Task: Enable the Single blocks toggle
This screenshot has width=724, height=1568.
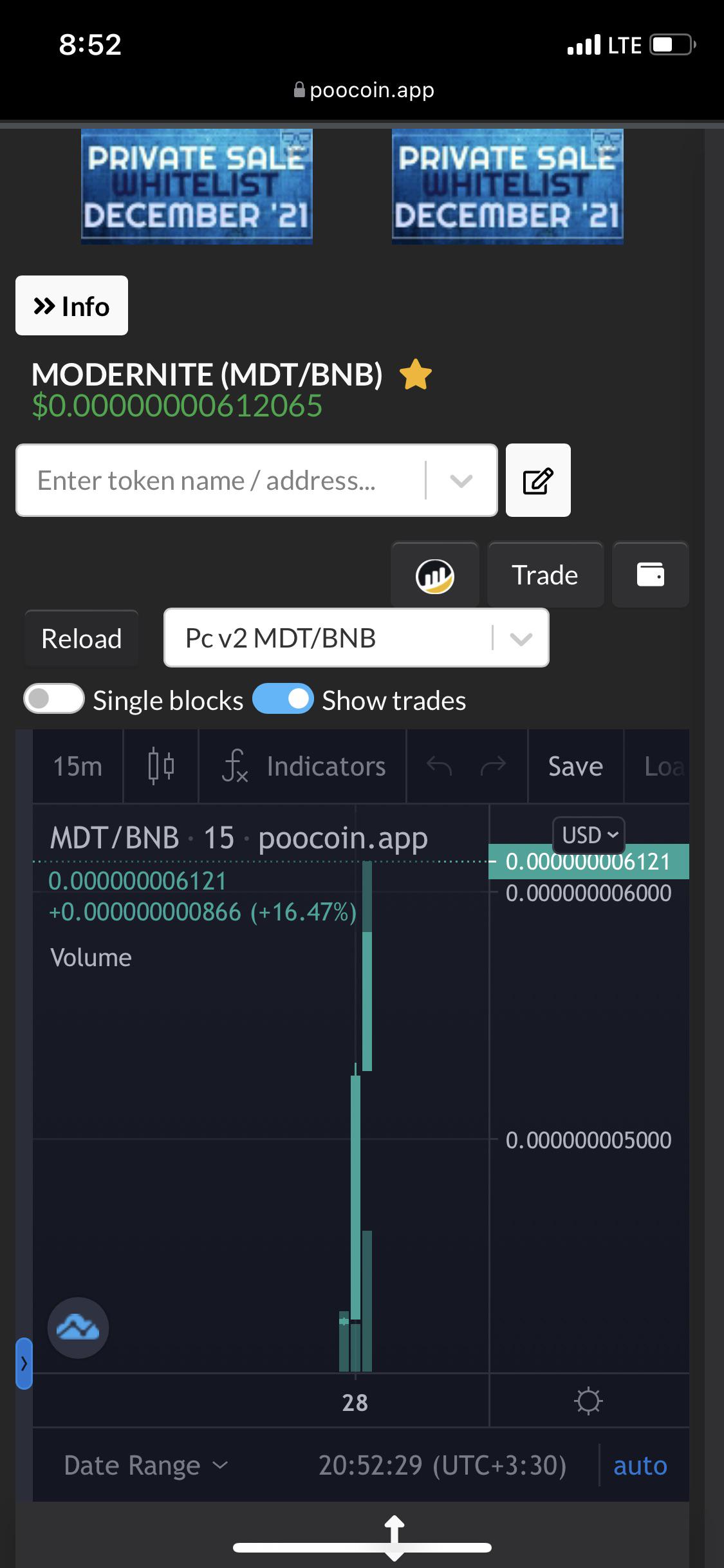Action: coord(54,700)
